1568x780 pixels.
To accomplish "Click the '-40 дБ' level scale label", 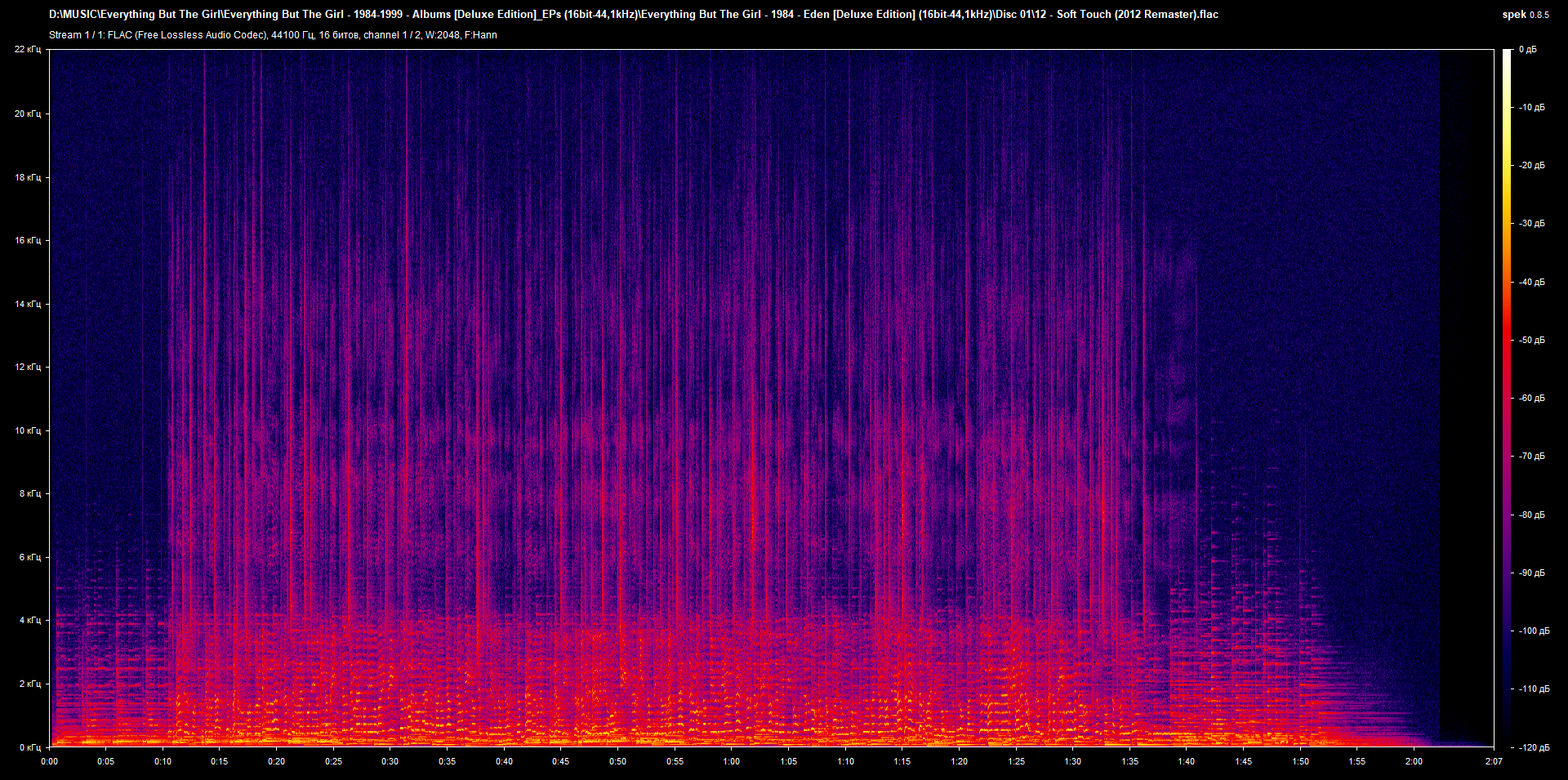I will [x=1530, y=283].
